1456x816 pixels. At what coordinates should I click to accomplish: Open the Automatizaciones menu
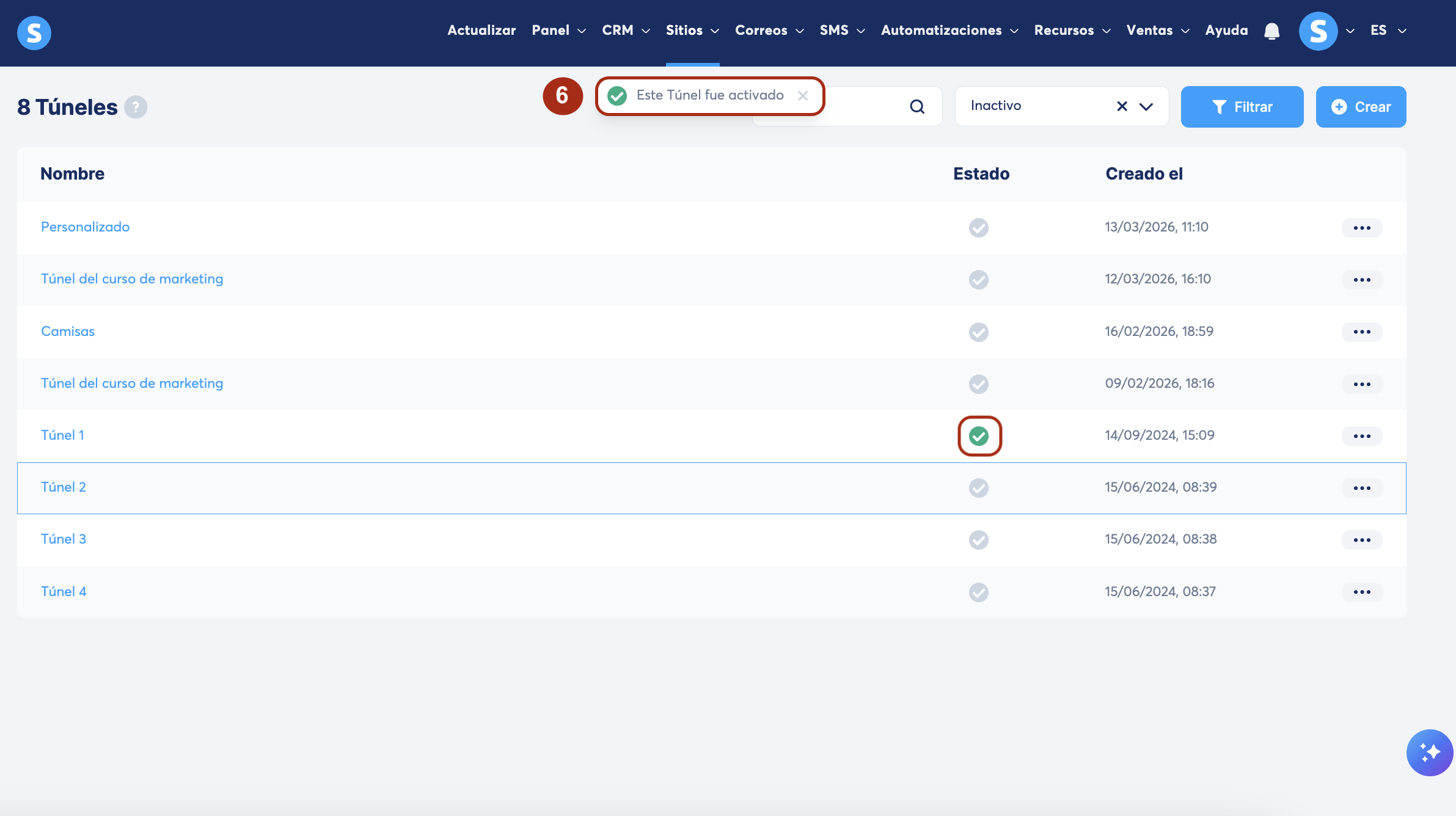pos(949,31)
